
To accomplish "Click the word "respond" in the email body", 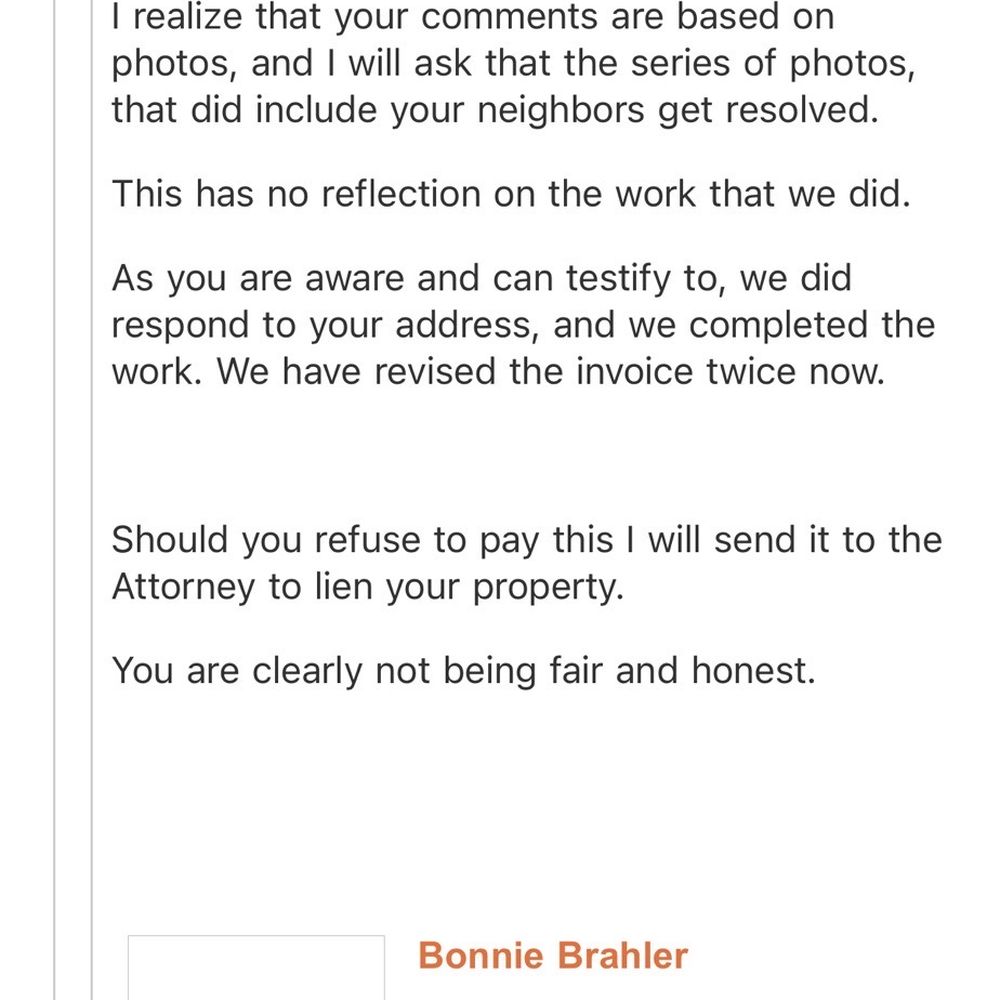I will click(181, 327).
